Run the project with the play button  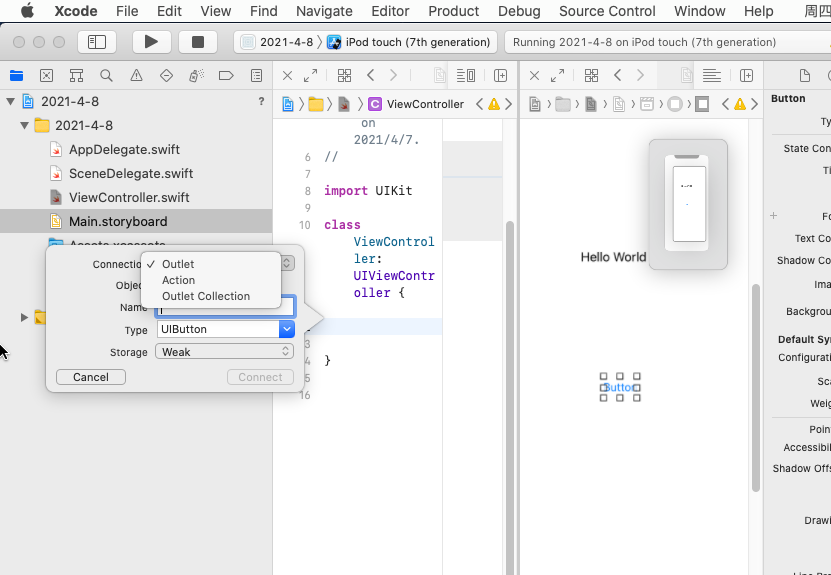[x=151, y=42]
